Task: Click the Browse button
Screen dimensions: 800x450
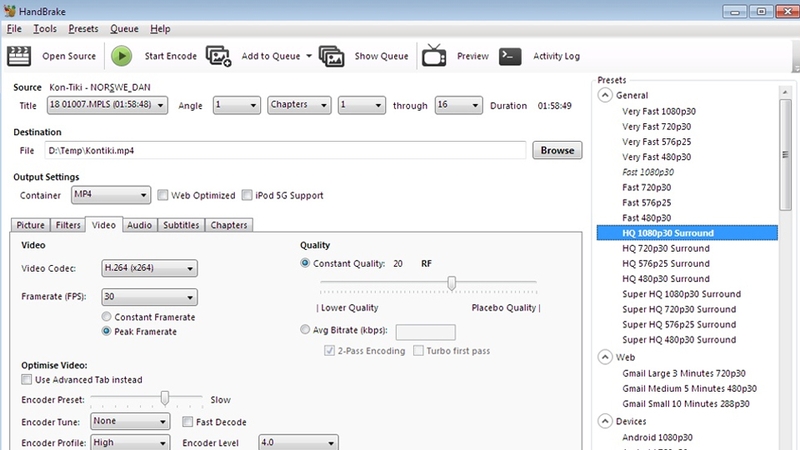Action: click(557, 151)
